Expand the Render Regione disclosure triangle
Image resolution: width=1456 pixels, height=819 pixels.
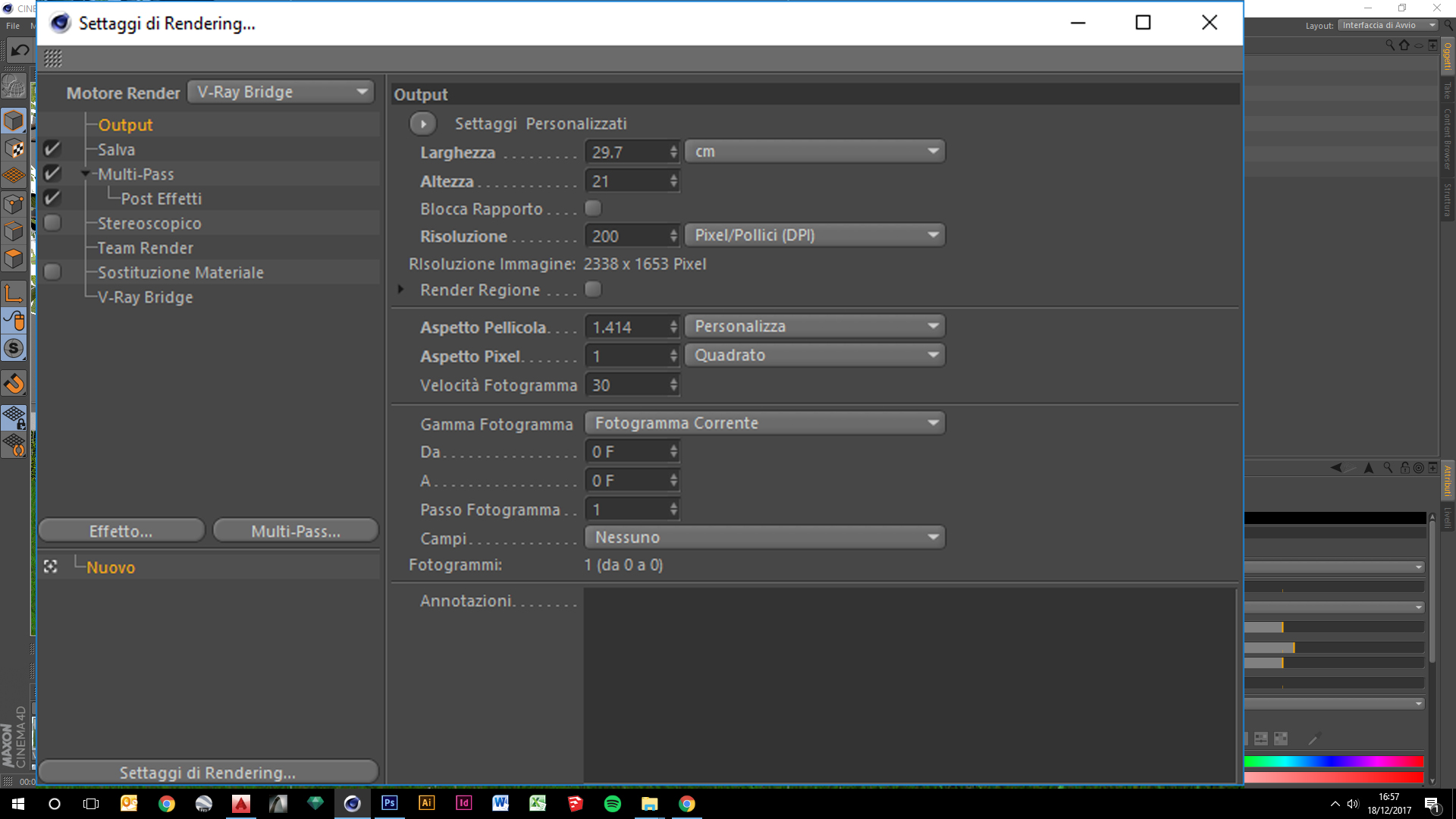[x=401, y=290]
